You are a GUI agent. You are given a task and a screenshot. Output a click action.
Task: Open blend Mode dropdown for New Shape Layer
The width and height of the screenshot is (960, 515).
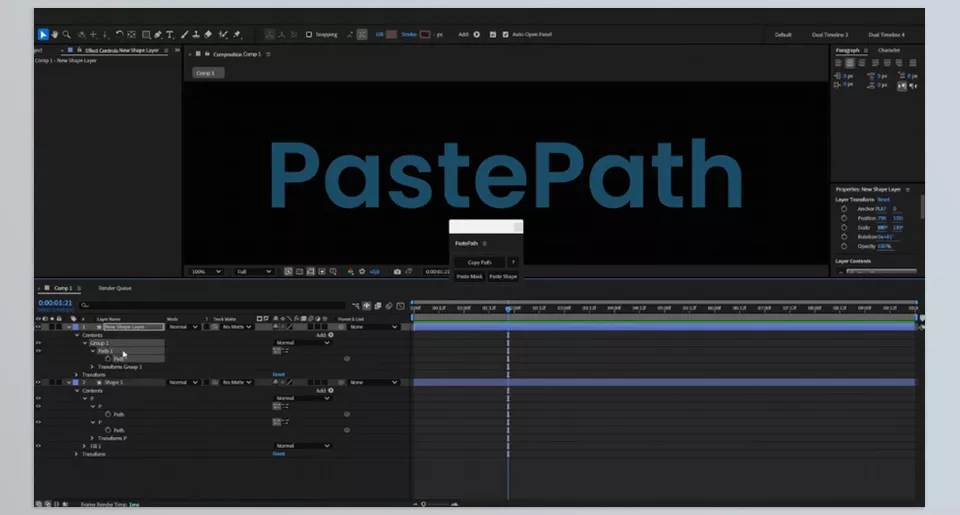183,327
